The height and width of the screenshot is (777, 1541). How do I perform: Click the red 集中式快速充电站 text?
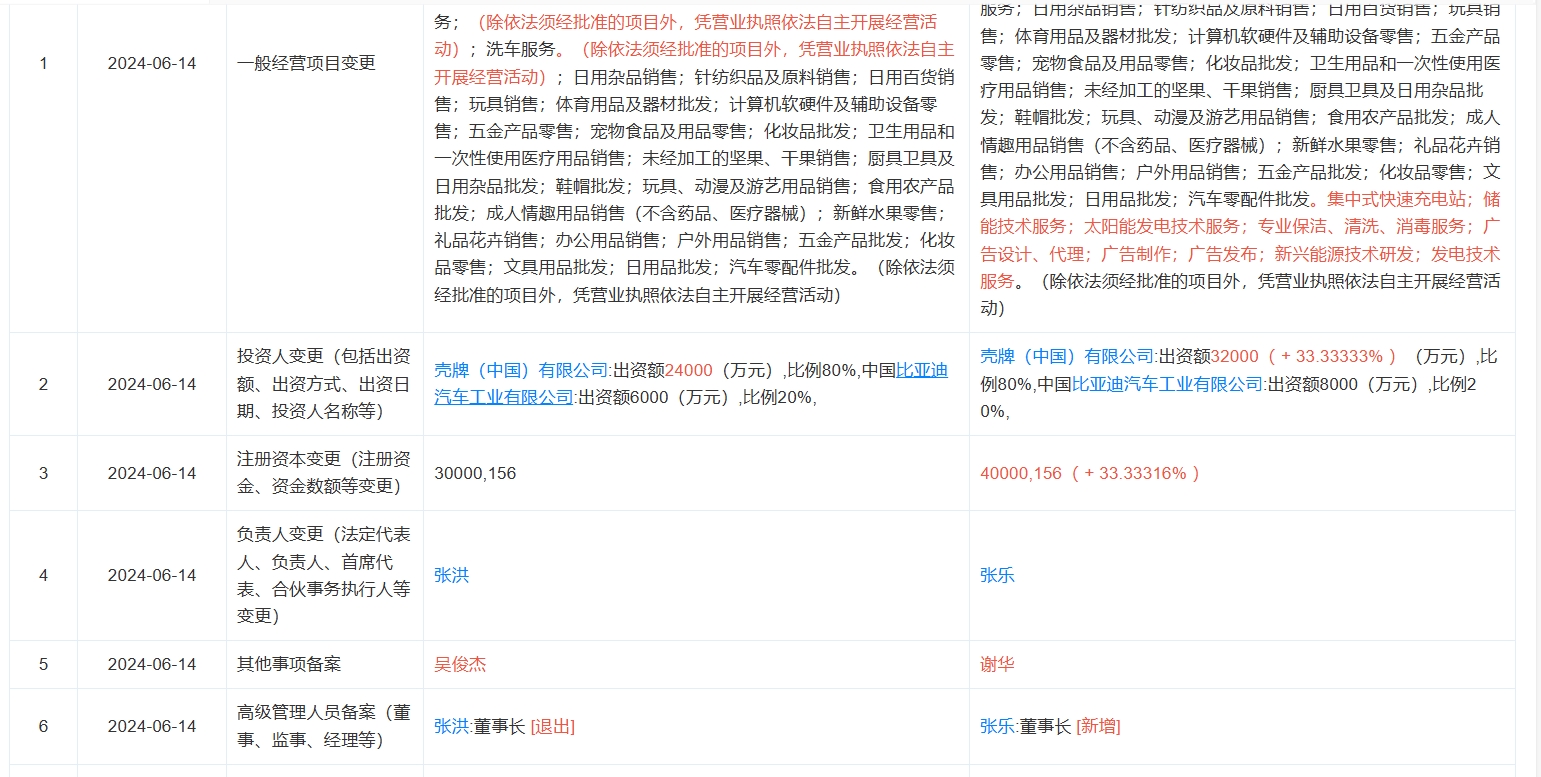point(1396,198)
